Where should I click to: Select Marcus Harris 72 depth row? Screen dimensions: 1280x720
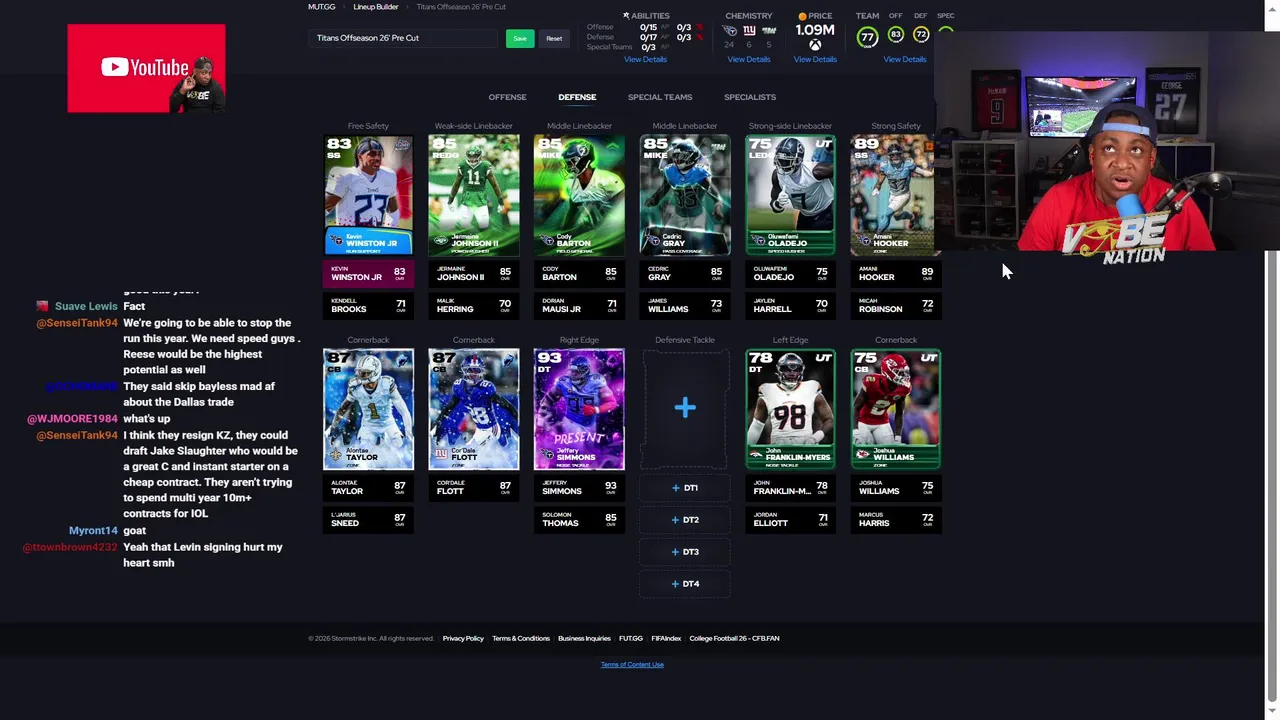click(x=896, y=519)
